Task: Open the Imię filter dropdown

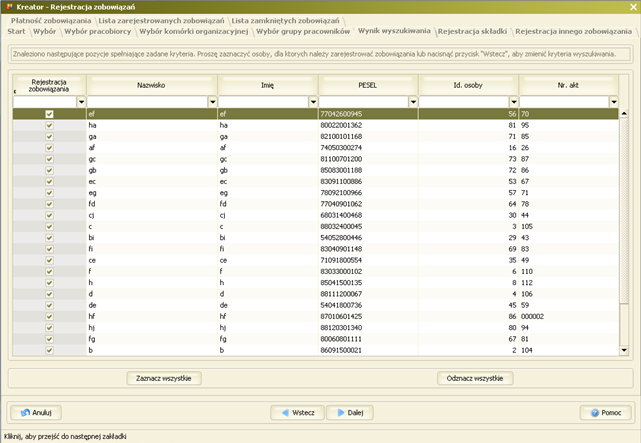Action: (x=313, y=102)
